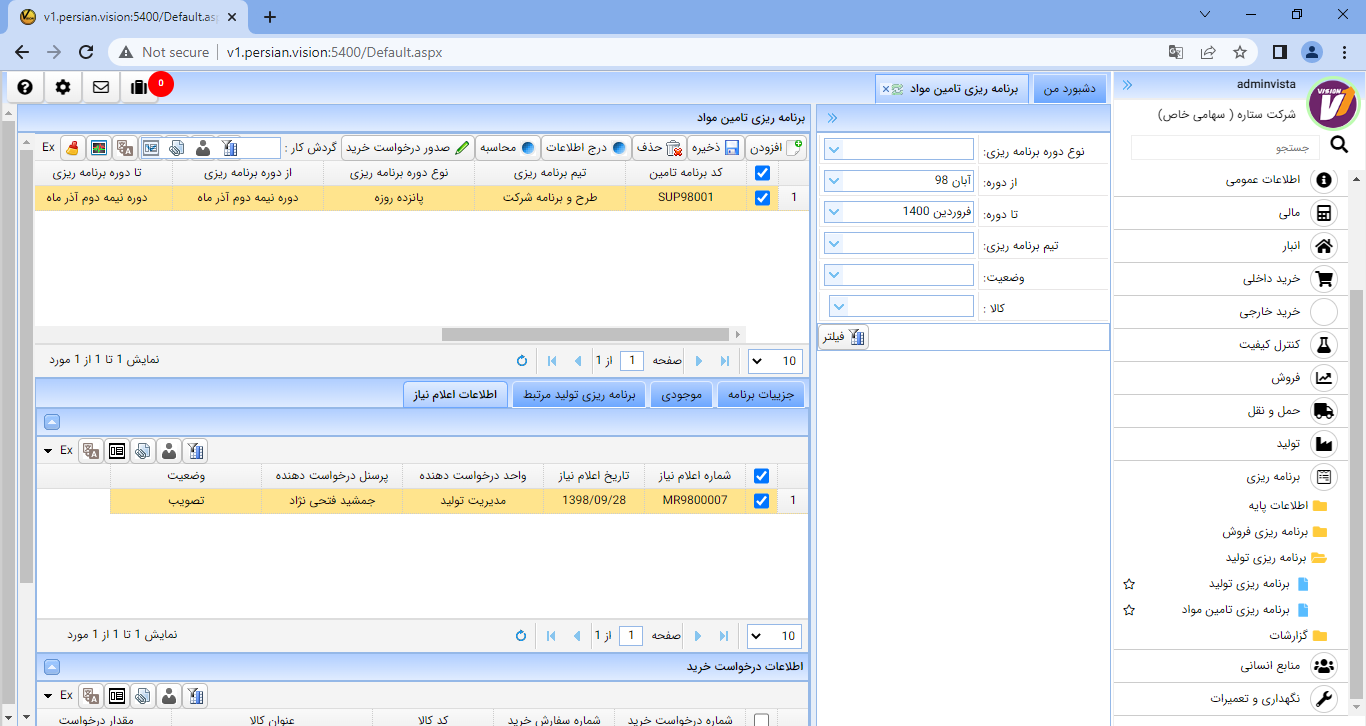1366x726 pixels.
Task: Click the افزودن add button
Action: click(x=775, y=148)
